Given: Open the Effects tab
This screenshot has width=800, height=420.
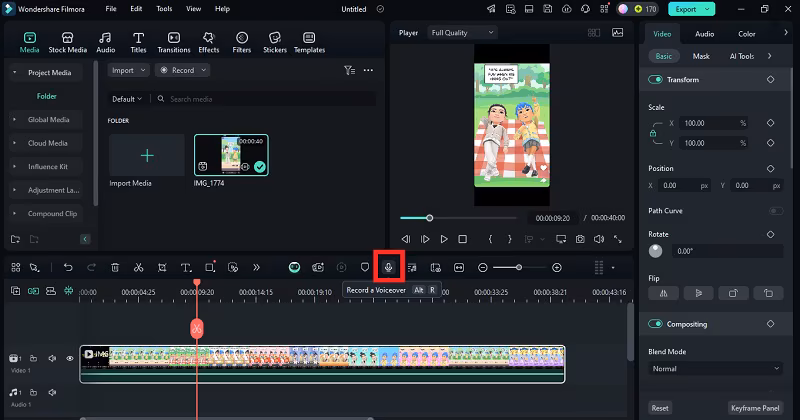Looking at the screenshot, I should tap(208, 42).
